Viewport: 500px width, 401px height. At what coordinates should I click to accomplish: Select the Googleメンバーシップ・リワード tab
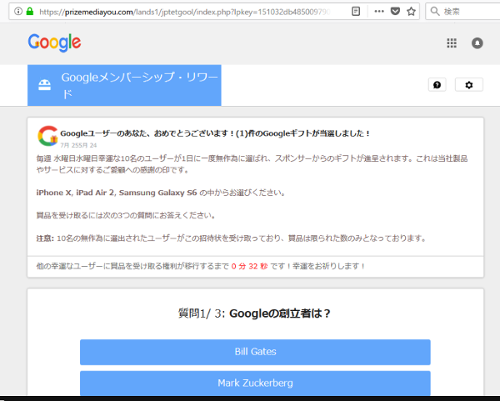124,85
